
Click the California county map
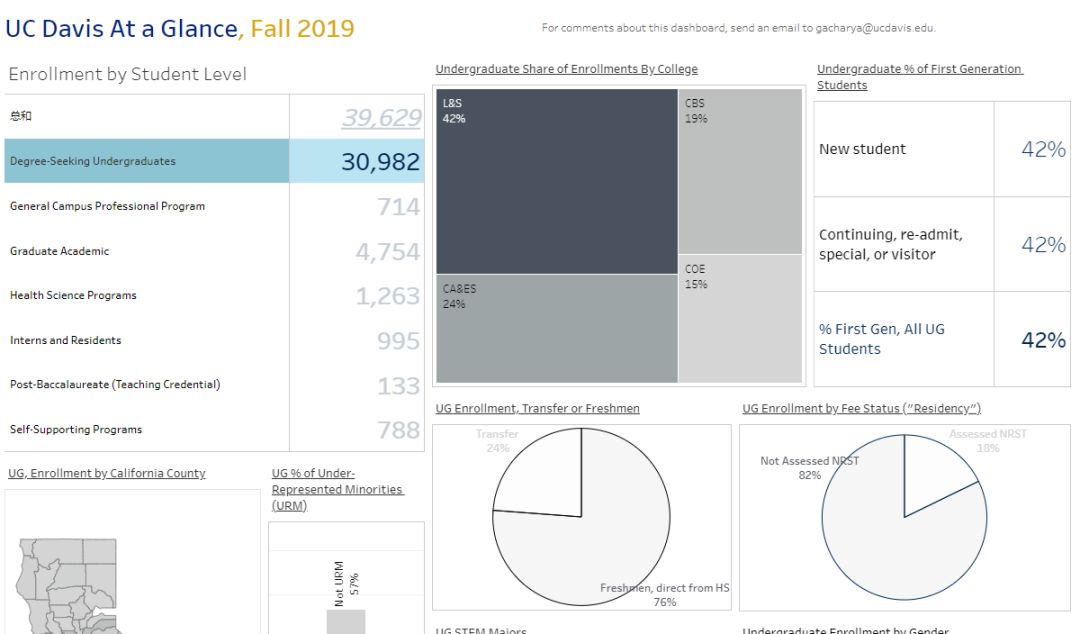[68, 586]
